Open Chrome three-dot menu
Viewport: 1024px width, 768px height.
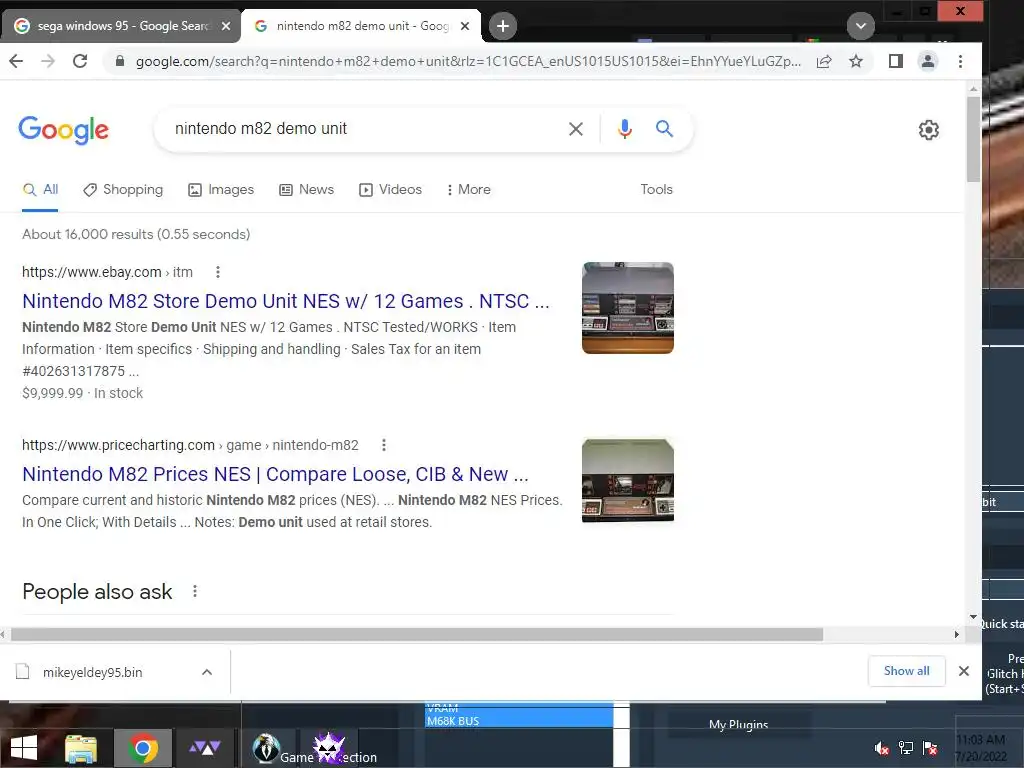point(960,61)
